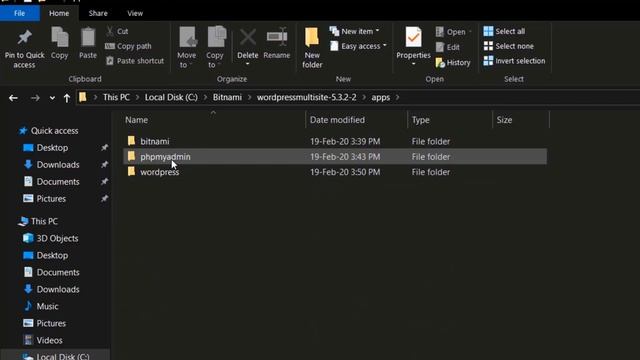Expand the chevron after Bitnami breadcrumb
The height and width of the screenshot is (360, 640).
(249, 98)
